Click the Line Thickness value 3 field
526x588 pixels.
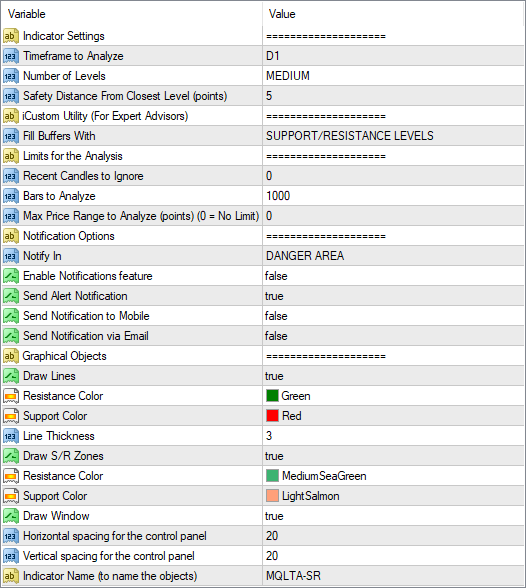tap(393, 436)
